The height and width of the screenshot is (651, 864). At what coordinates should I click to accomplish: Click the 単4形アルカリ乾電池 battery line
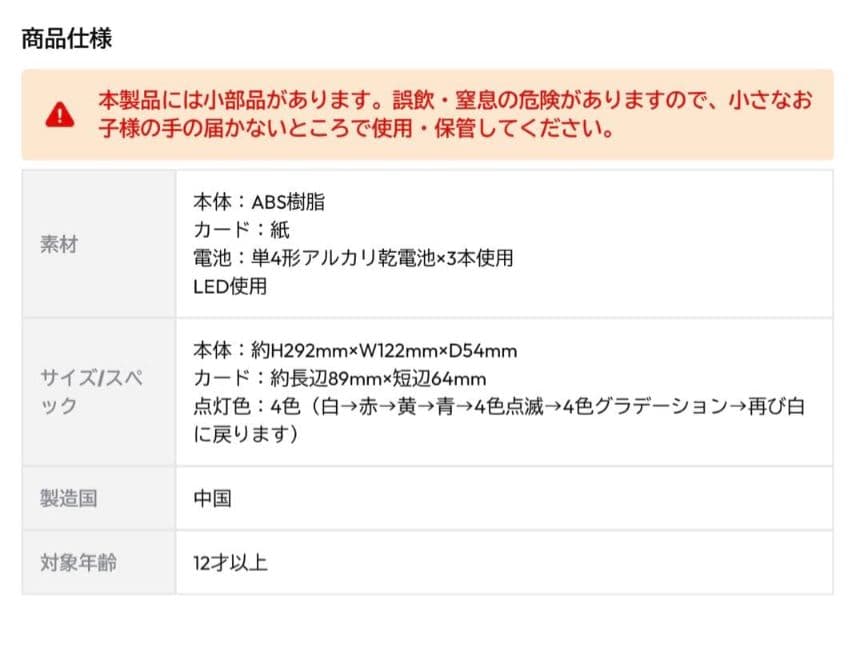tap(353, 258)
